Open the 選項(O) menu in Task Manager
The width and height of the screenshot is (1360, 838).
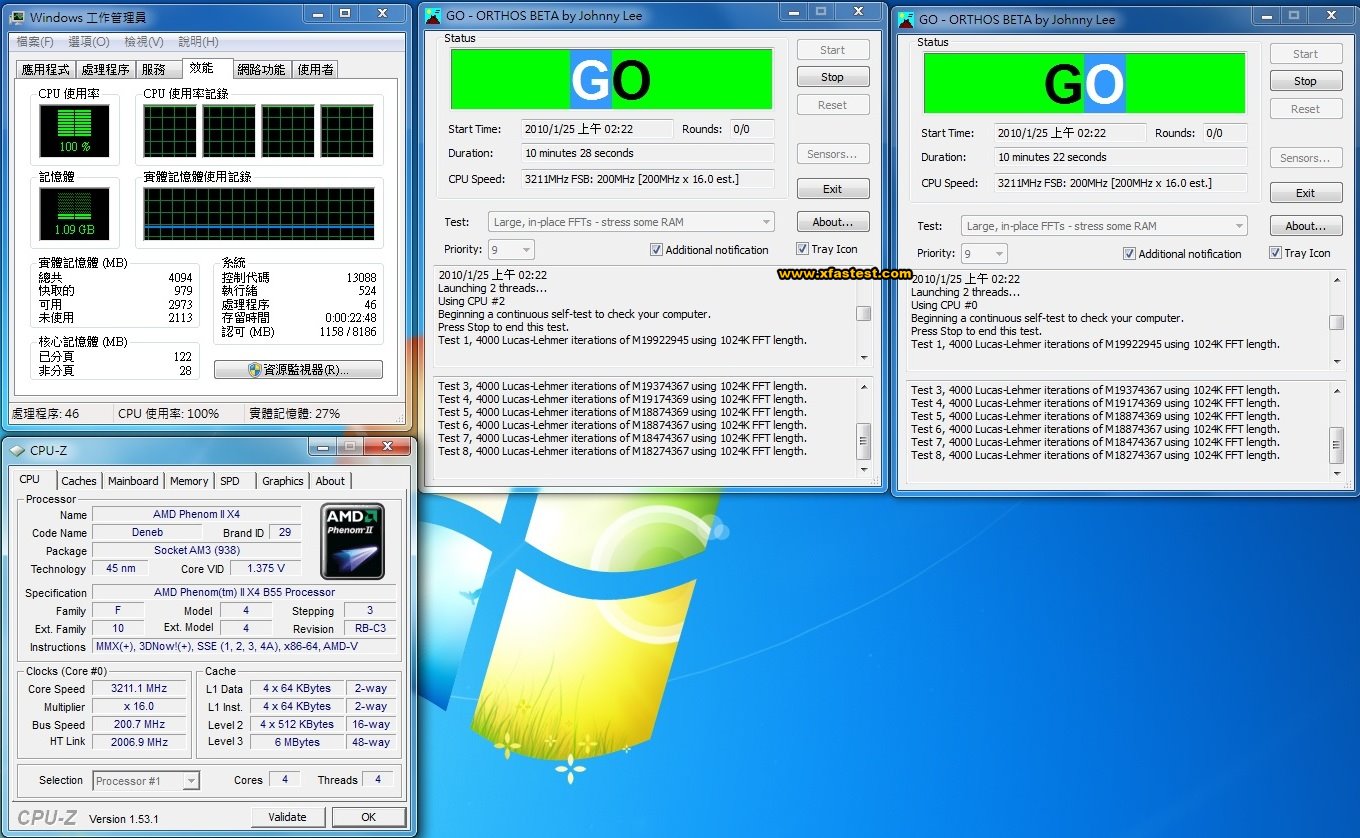point(89,42)
